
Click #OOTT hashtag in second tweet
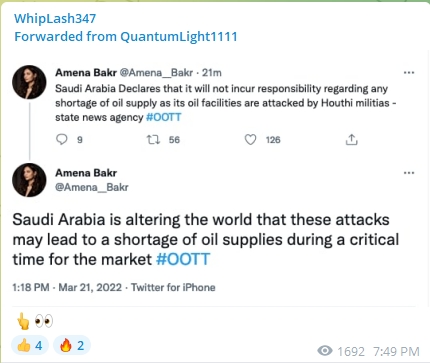(183, 259)
